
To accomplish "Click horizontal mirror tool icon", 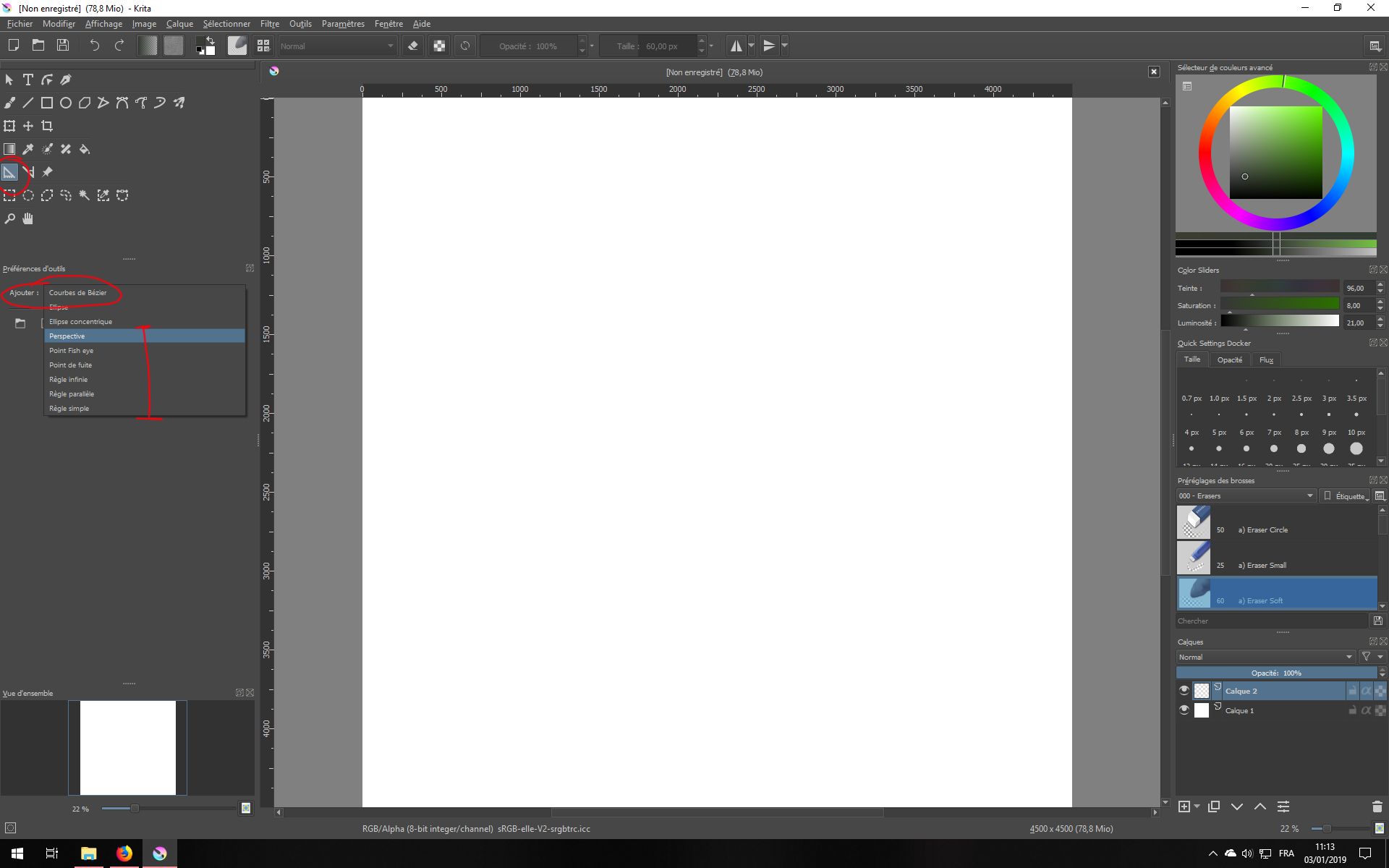I will 736,46.
